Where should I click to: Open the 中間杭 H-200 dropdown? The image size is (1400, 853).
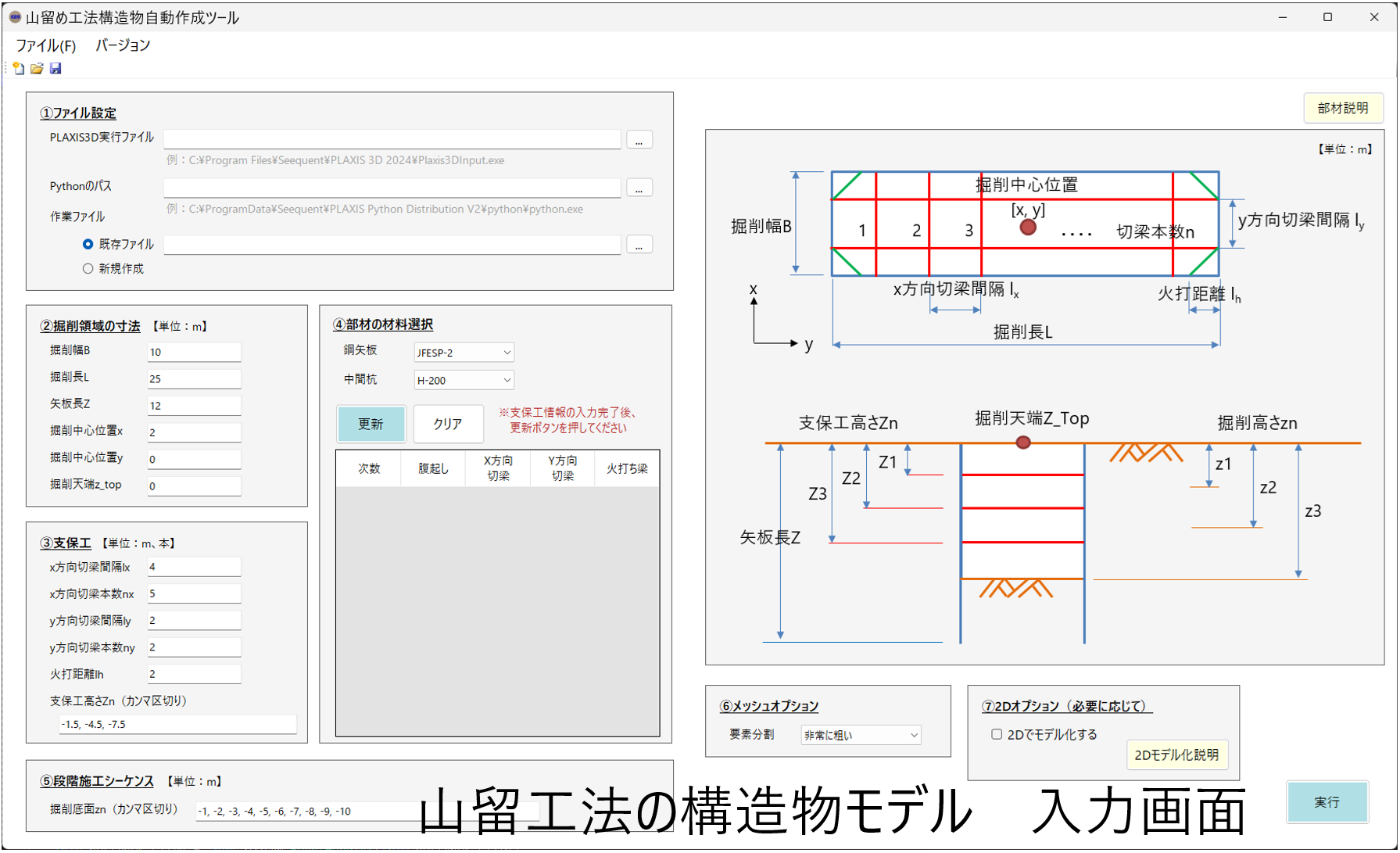click(464, 381)
